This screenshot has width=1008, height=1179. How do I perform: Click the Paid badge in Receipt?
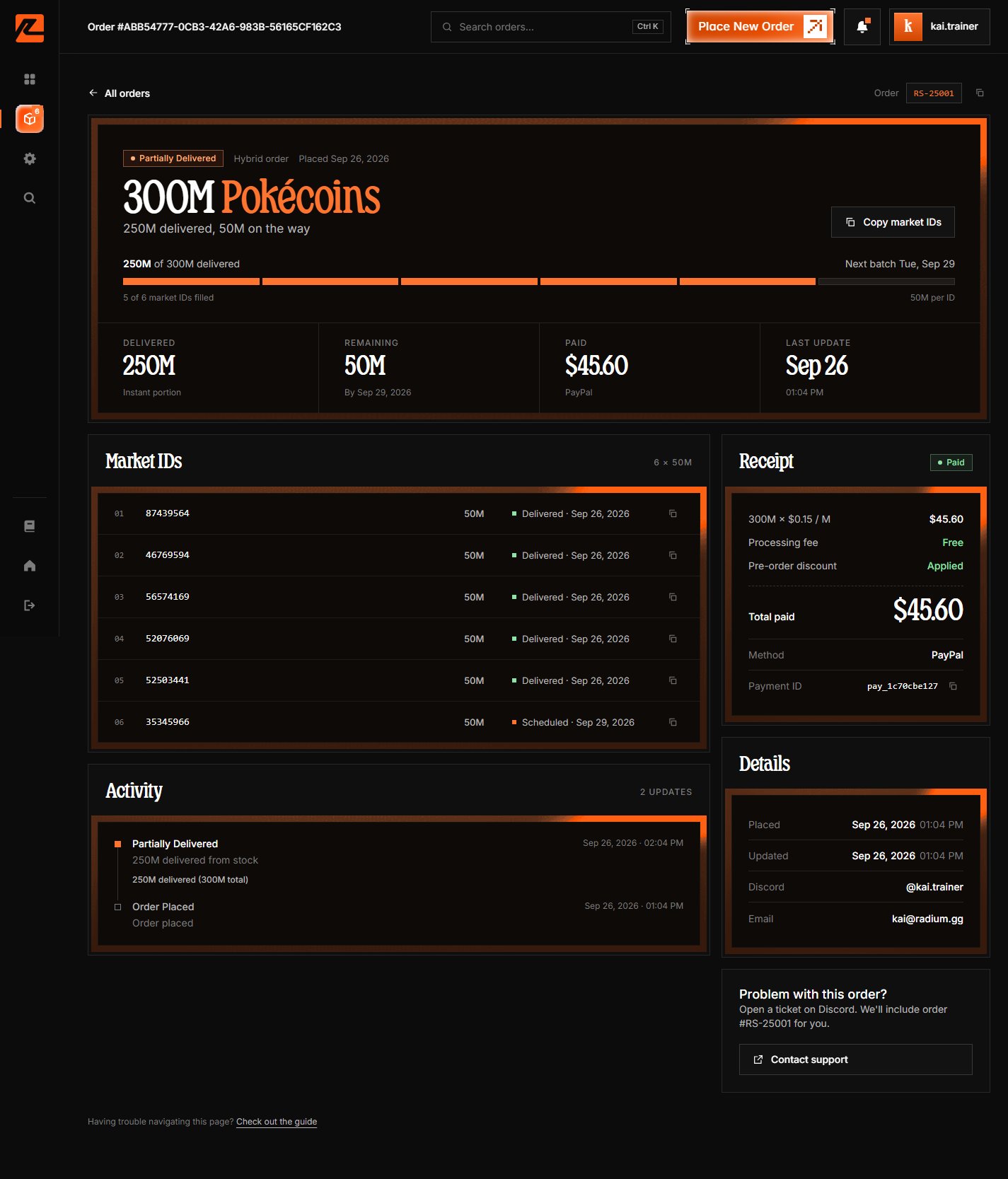point(951,463)
